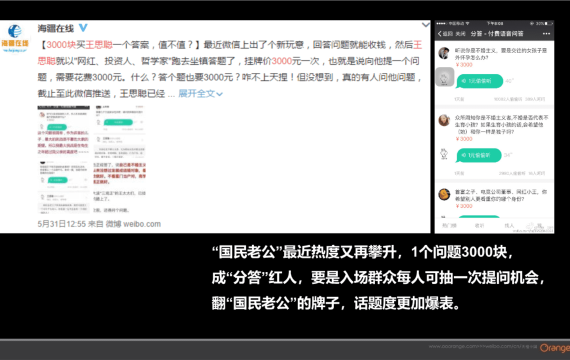570x360 pixels.
Task: Select the 收听 tab in bottom bar
Action: pos(479,225)
